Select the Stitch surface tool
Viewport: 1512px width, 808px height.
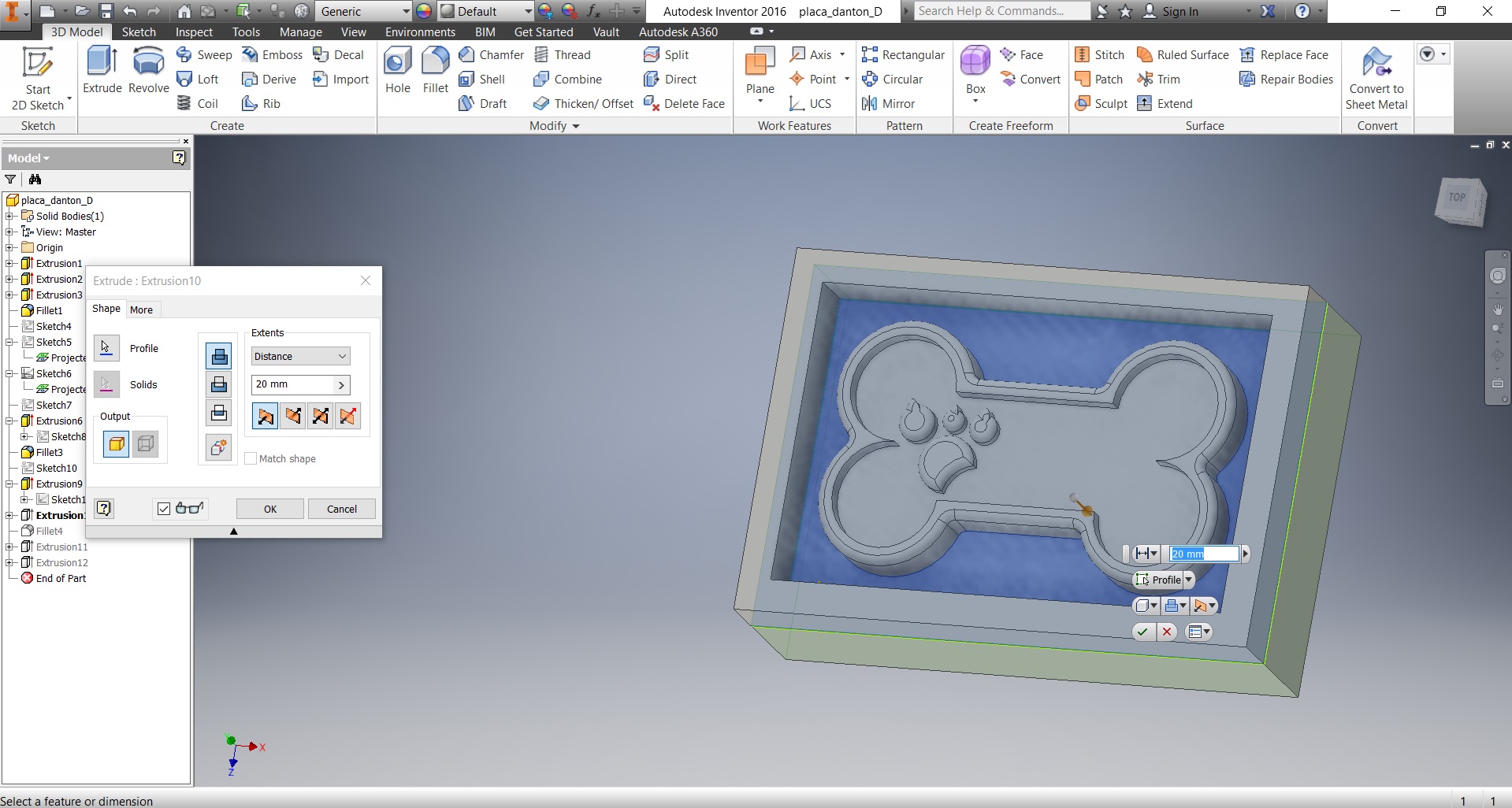click(1099, 54)
